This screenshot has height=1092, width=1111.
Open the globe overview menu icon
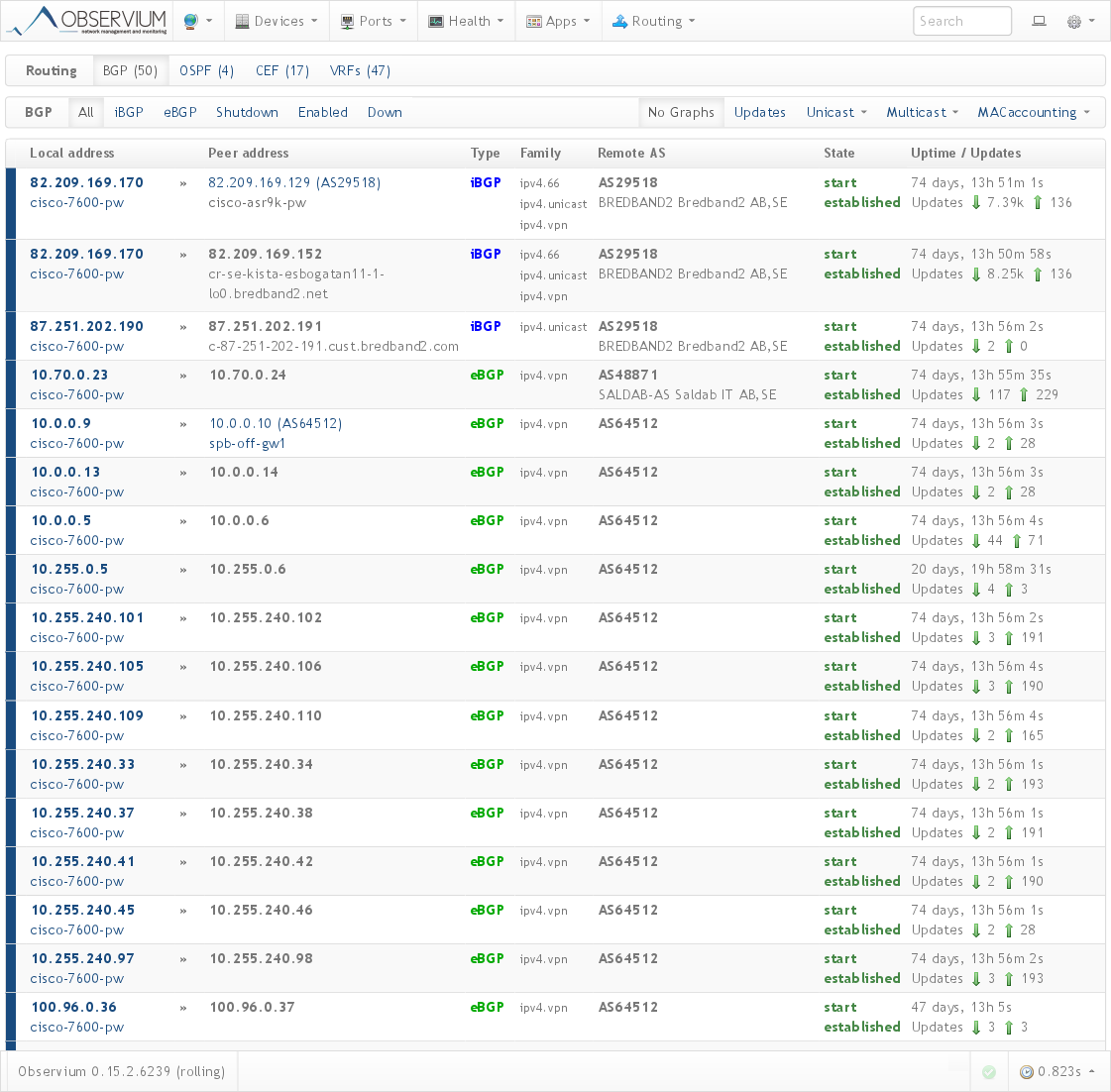coord(190,21)
